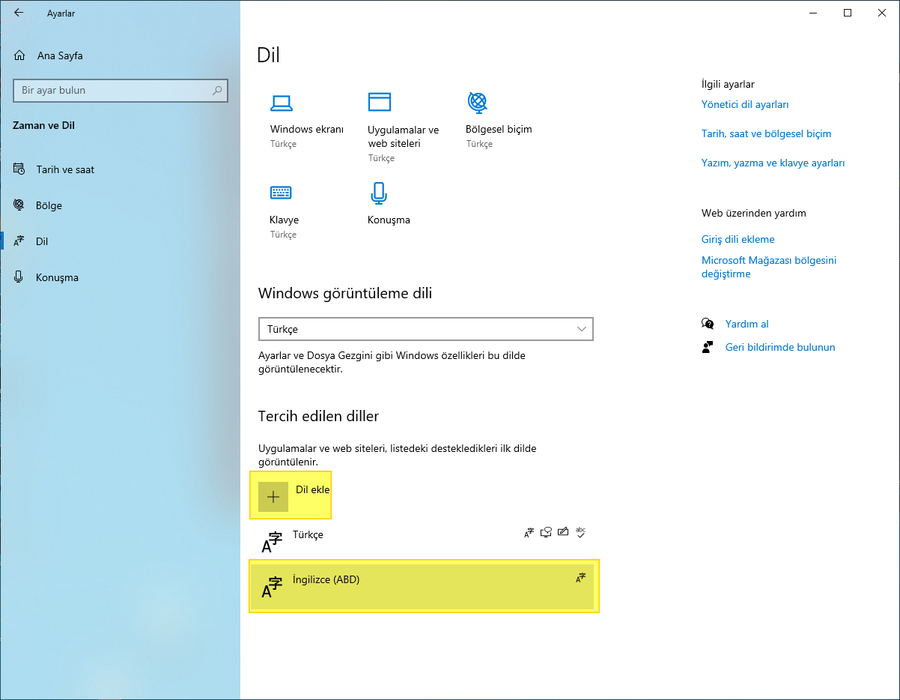Image resolution: width=900 pixels, height=700 pixels.
Task: Select İngilizce (ABD) language row
Action: [x=424, y=585]
